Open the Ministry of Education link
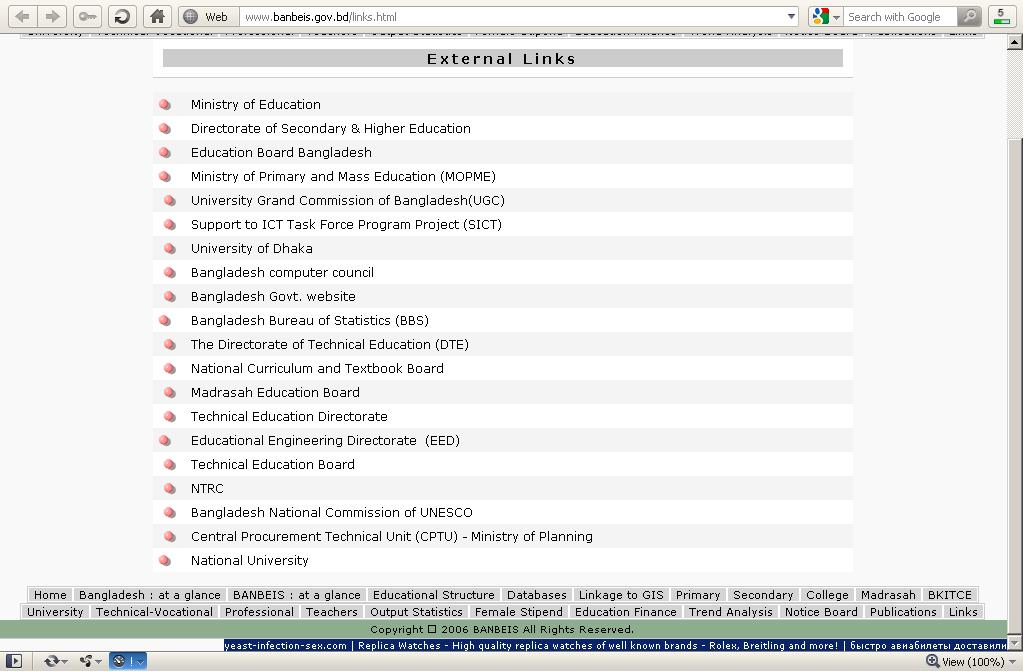 [x=255, y=104]
